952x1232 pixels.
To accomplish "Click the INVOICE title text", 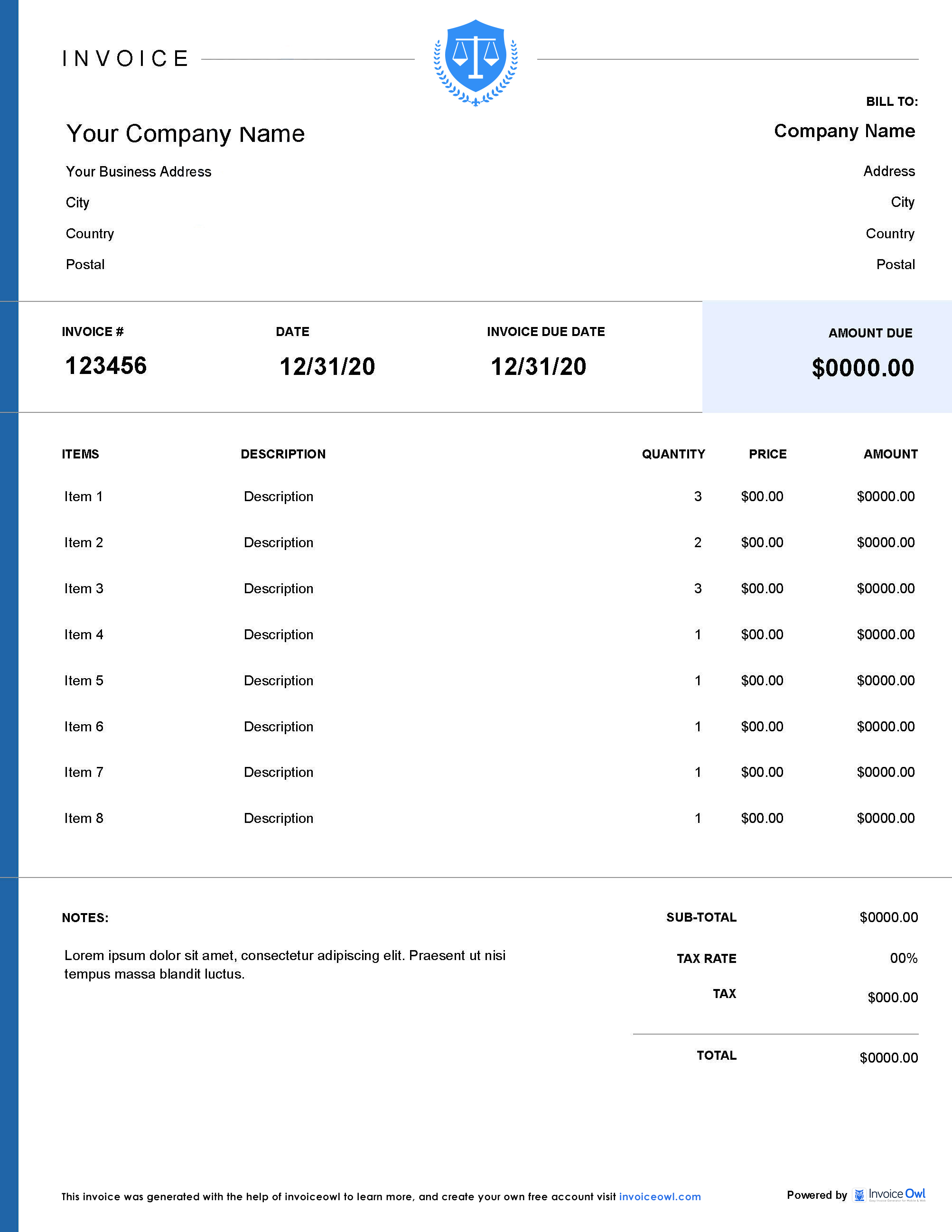I will pos(125,59).
